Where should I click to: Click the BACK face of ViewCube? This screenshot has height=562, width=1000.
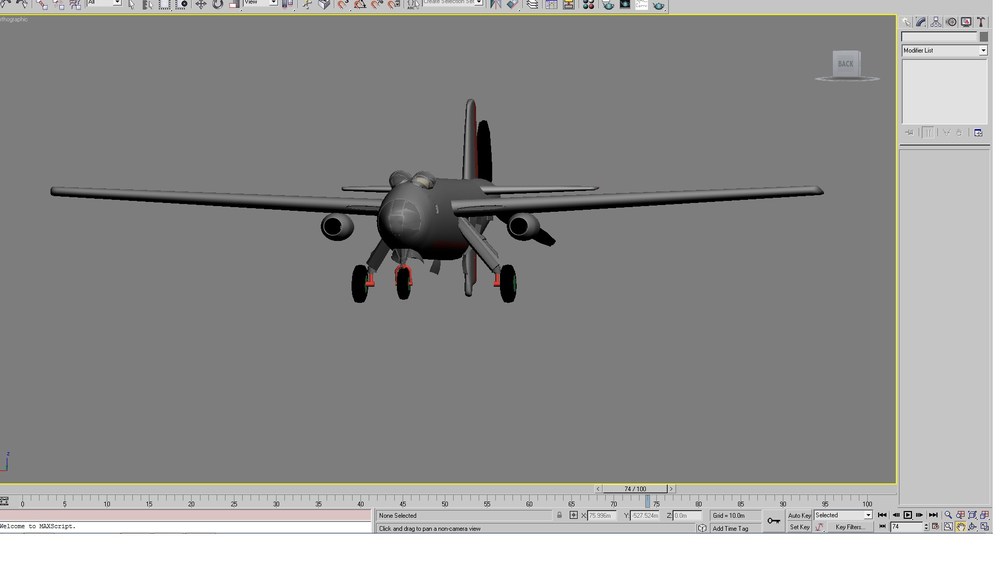846,64
